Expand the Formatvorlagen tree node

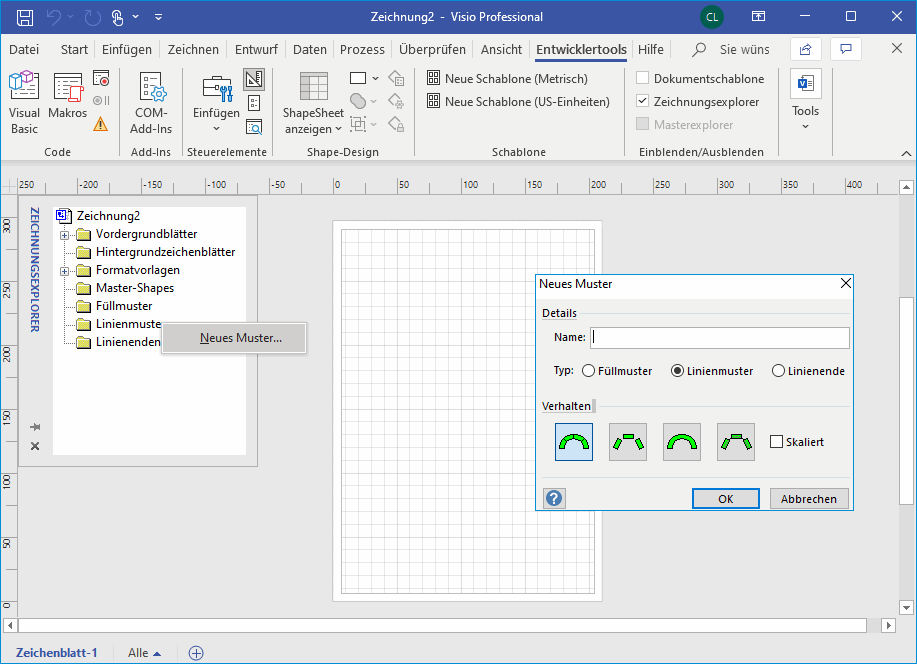65,271
